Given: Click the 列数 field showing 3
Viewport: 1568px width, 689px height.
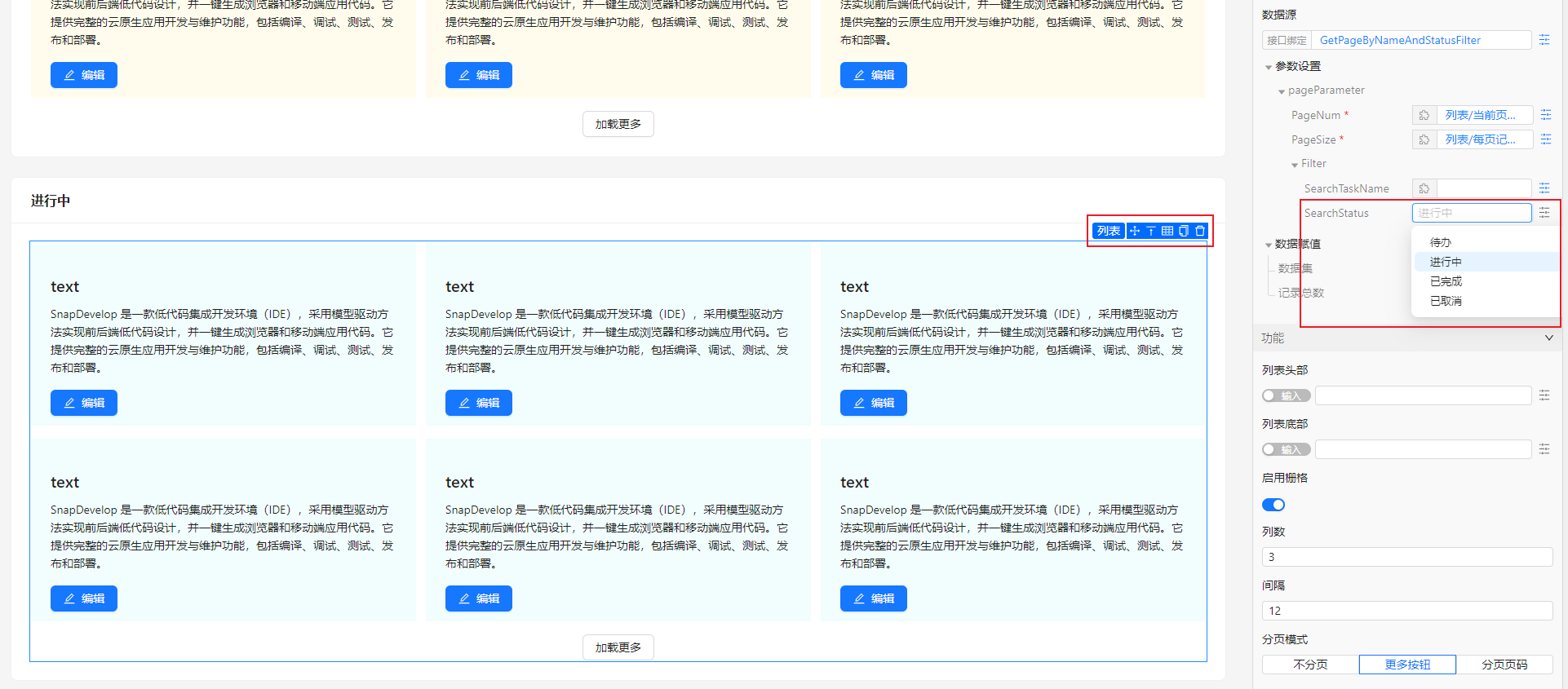Looking at the screenshot, I should (x=1407, y=557).
